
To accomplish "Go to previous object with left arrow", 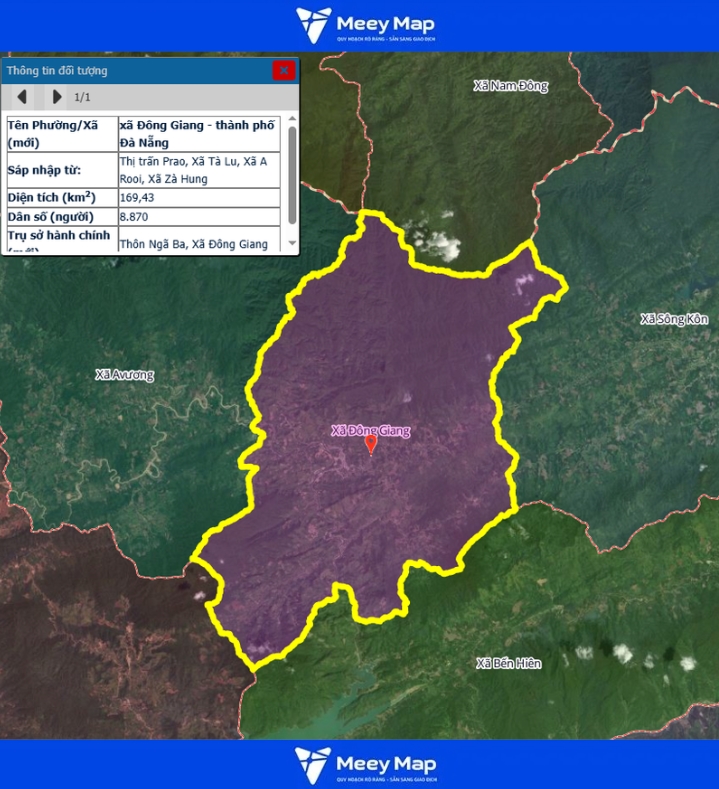I will [x=22, y=97].
